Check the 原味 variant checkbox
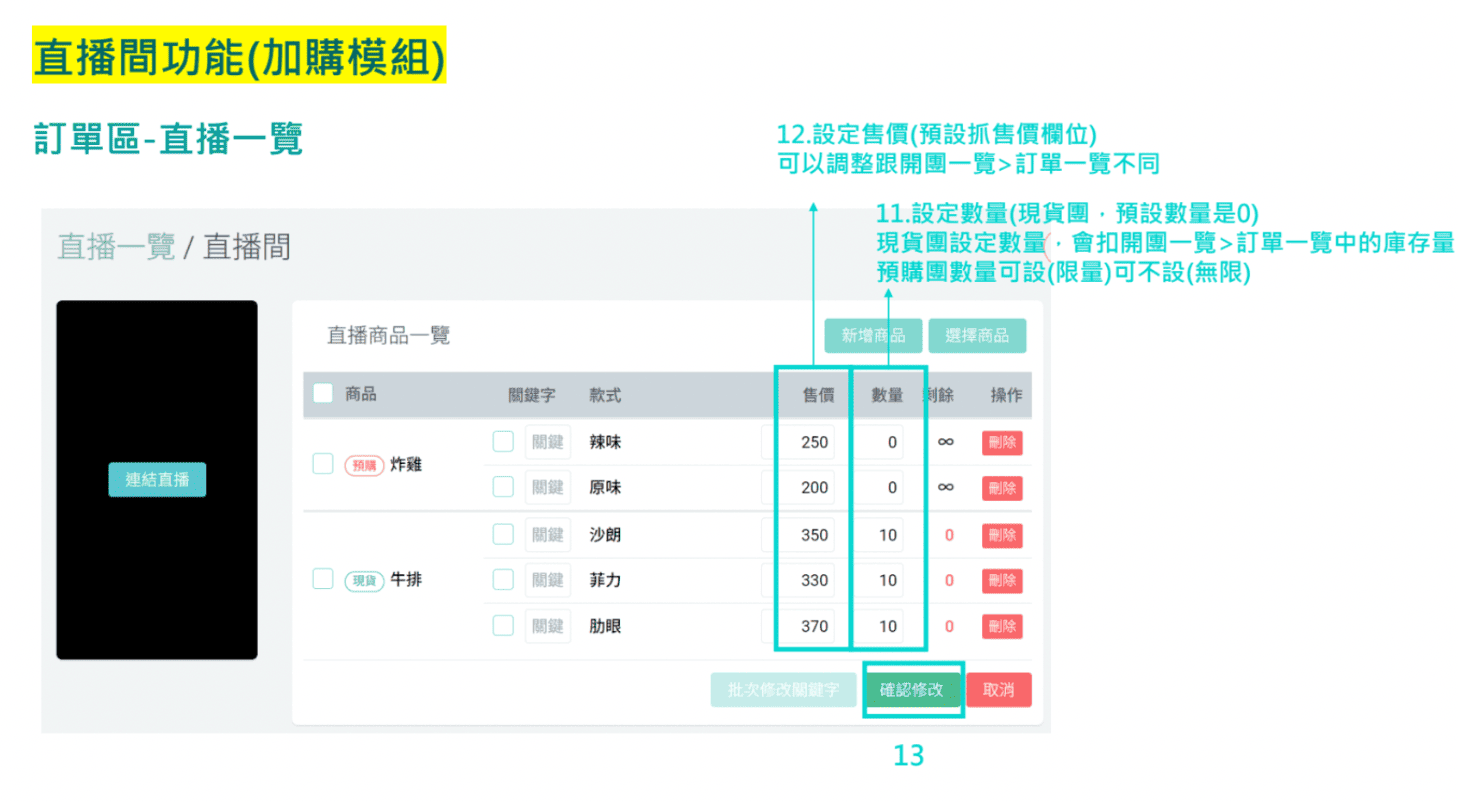The height and width of the screenshot is (802, 1458). click(503, 487)
